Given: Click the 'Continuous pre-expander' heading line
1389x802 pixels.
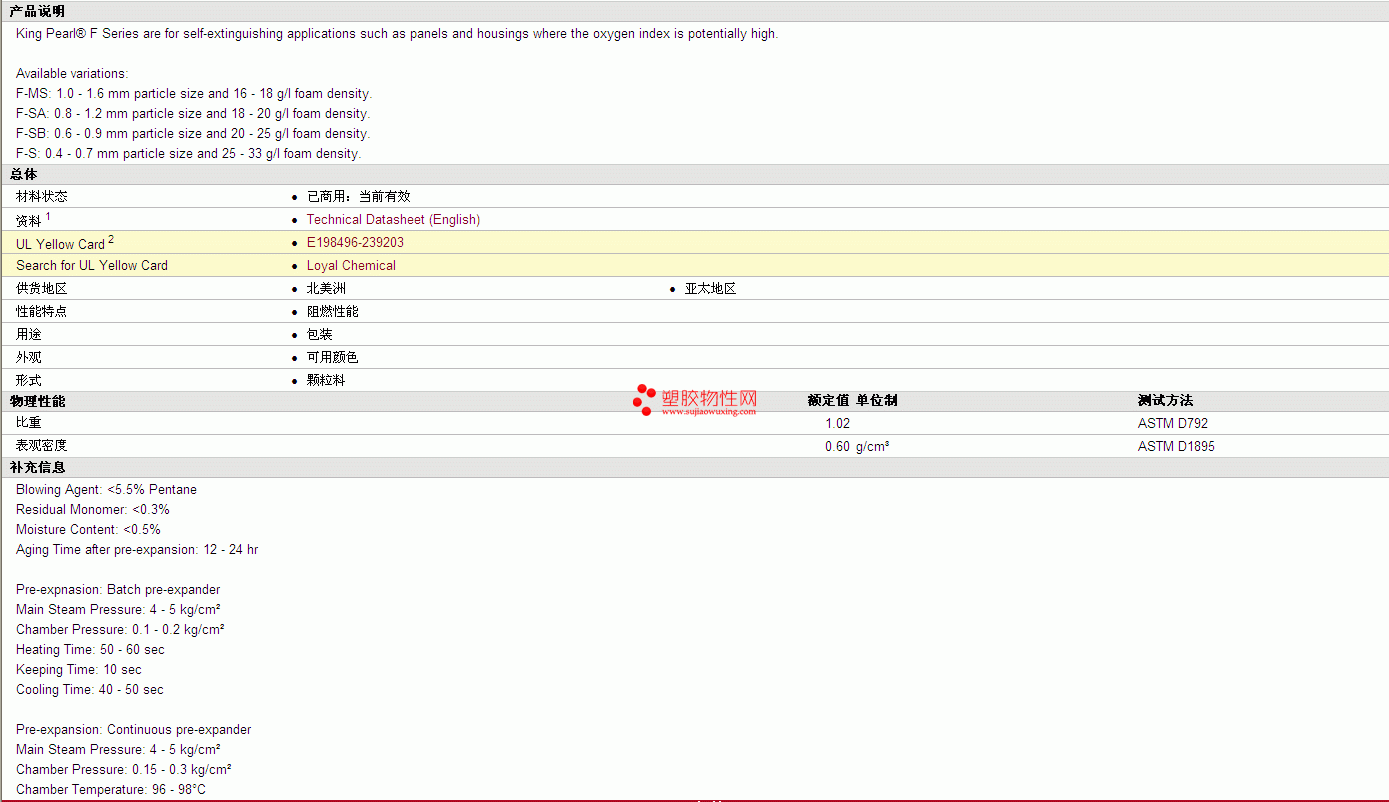Looking at the screenshot, I should click(134, 729).
